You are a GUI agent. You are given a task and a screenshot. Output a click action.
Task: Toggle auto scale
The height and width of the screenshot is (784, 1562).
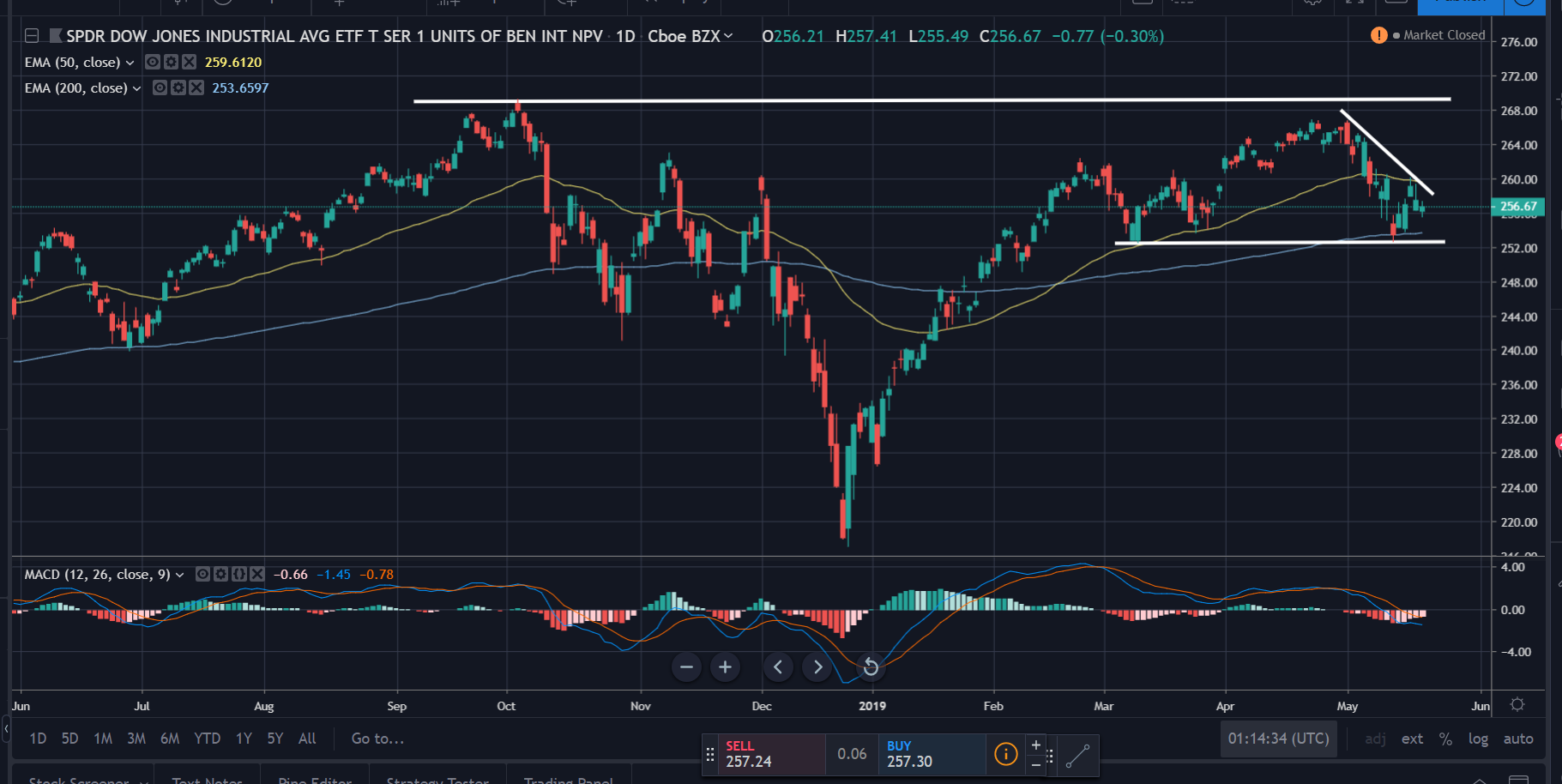(x=1518, y=739)
